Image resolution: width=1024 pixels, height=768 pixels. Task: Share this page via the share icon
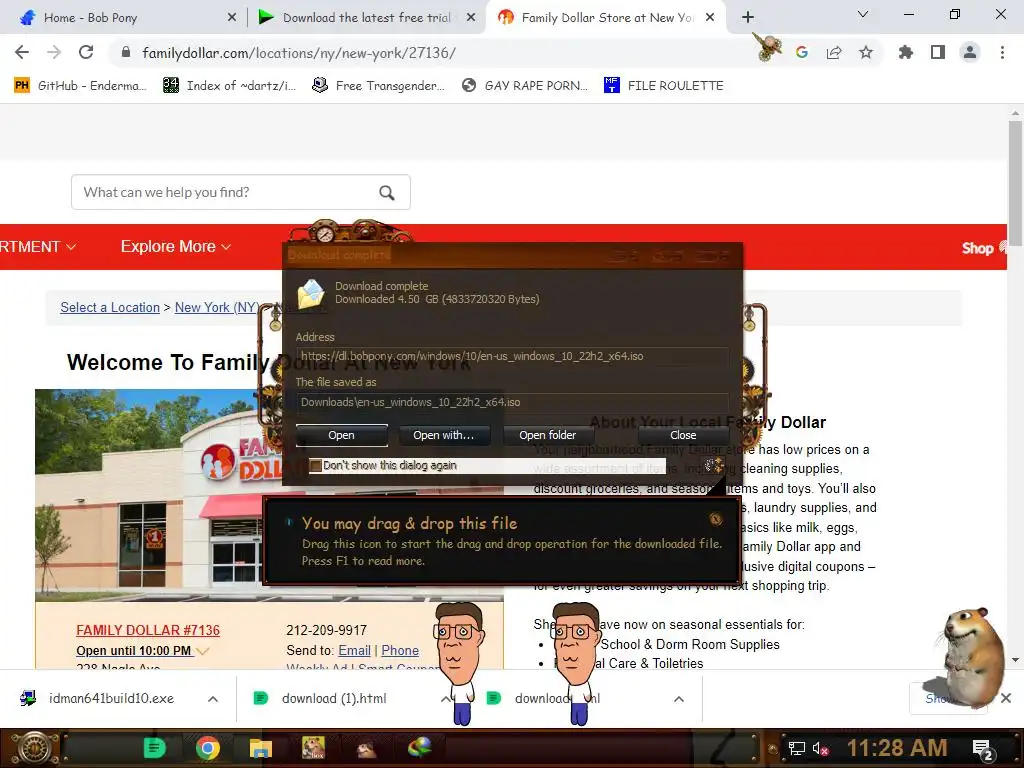834,52
